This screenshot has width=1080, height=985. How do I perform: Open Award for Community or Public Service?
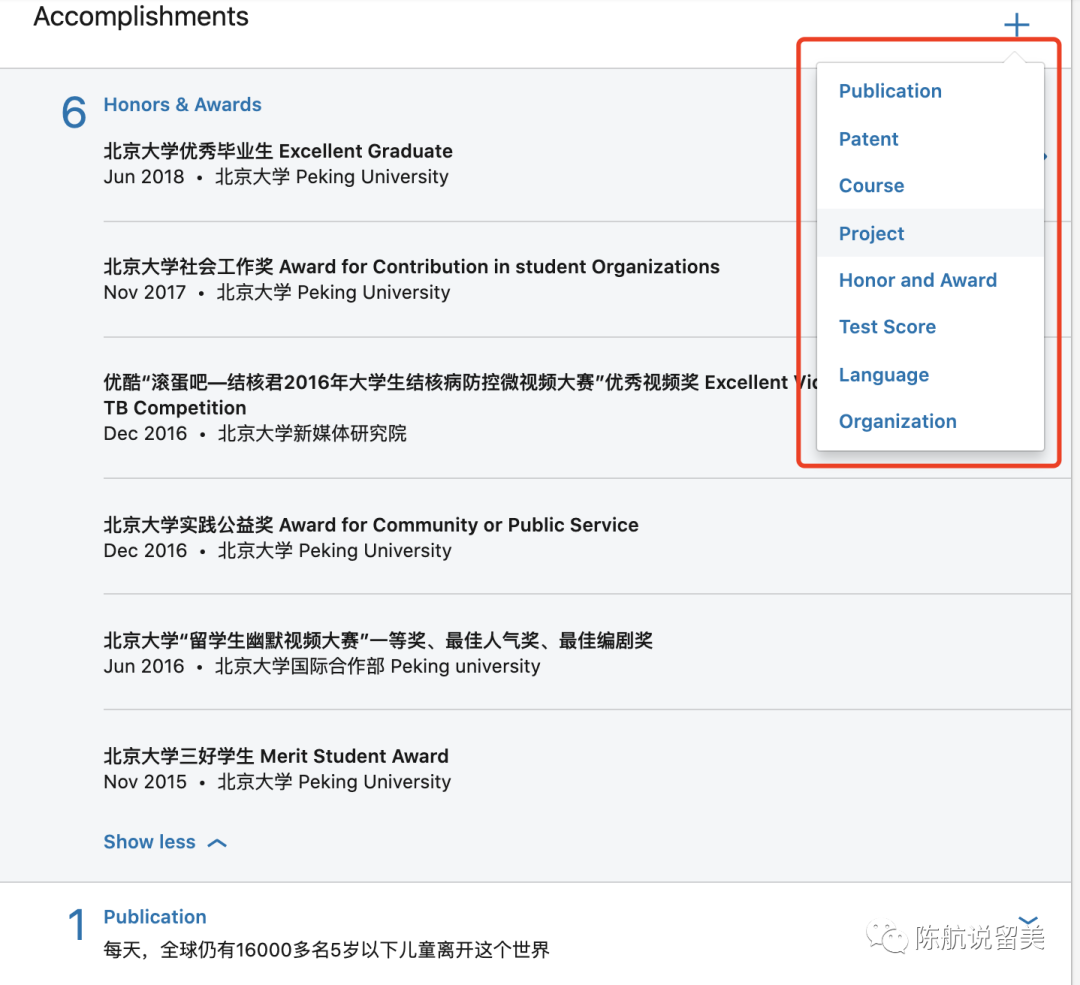coord(371,525)
